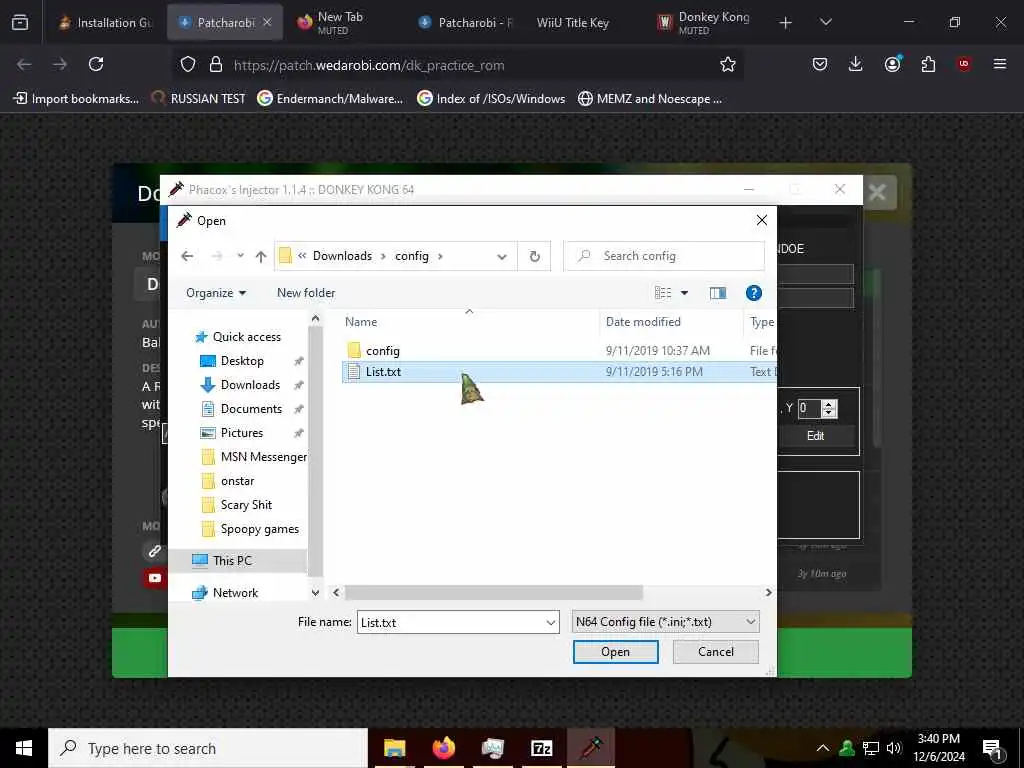
Task: Open recent locations dropdown arrow
Action: pyautogui.click(x=240, y=256)
